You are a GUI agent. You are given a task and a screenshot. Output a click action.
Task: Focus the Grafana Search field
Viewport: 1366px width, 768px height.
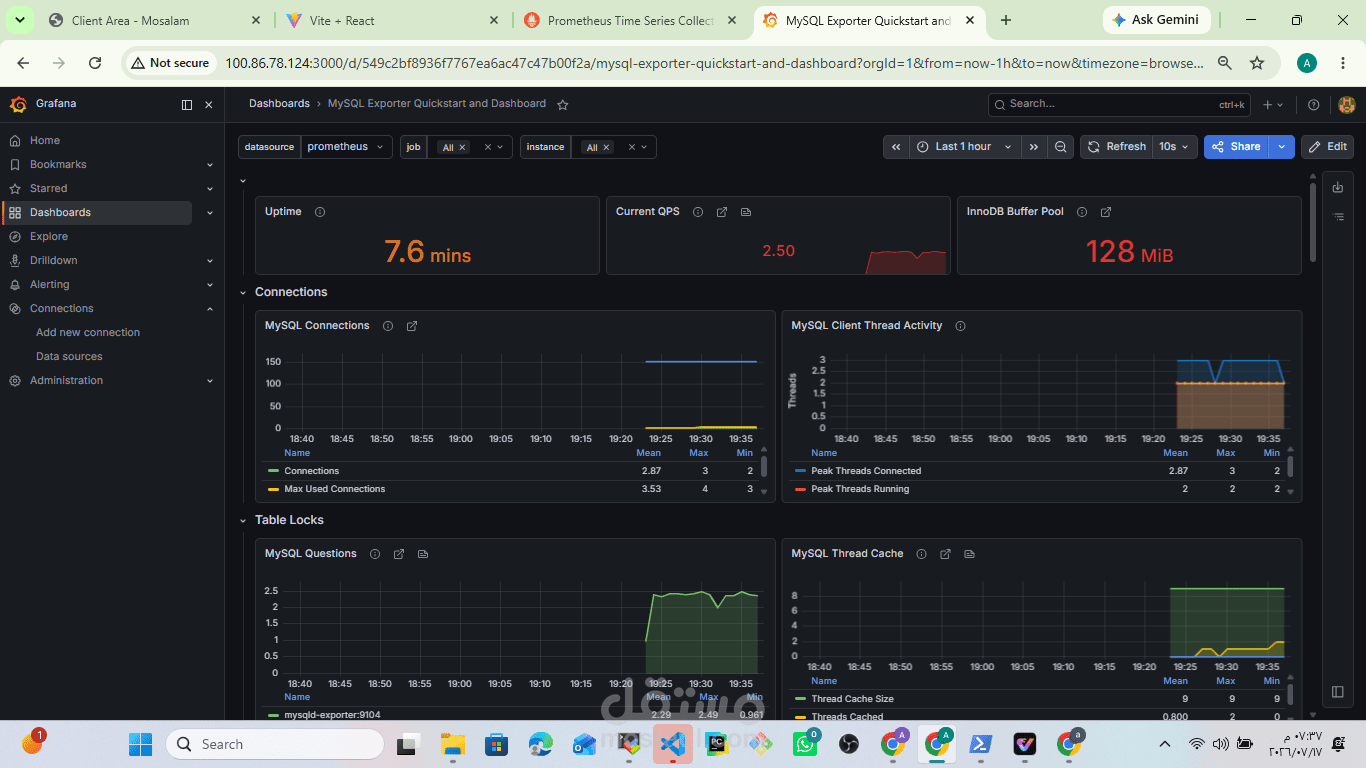tap(1118, 104)
